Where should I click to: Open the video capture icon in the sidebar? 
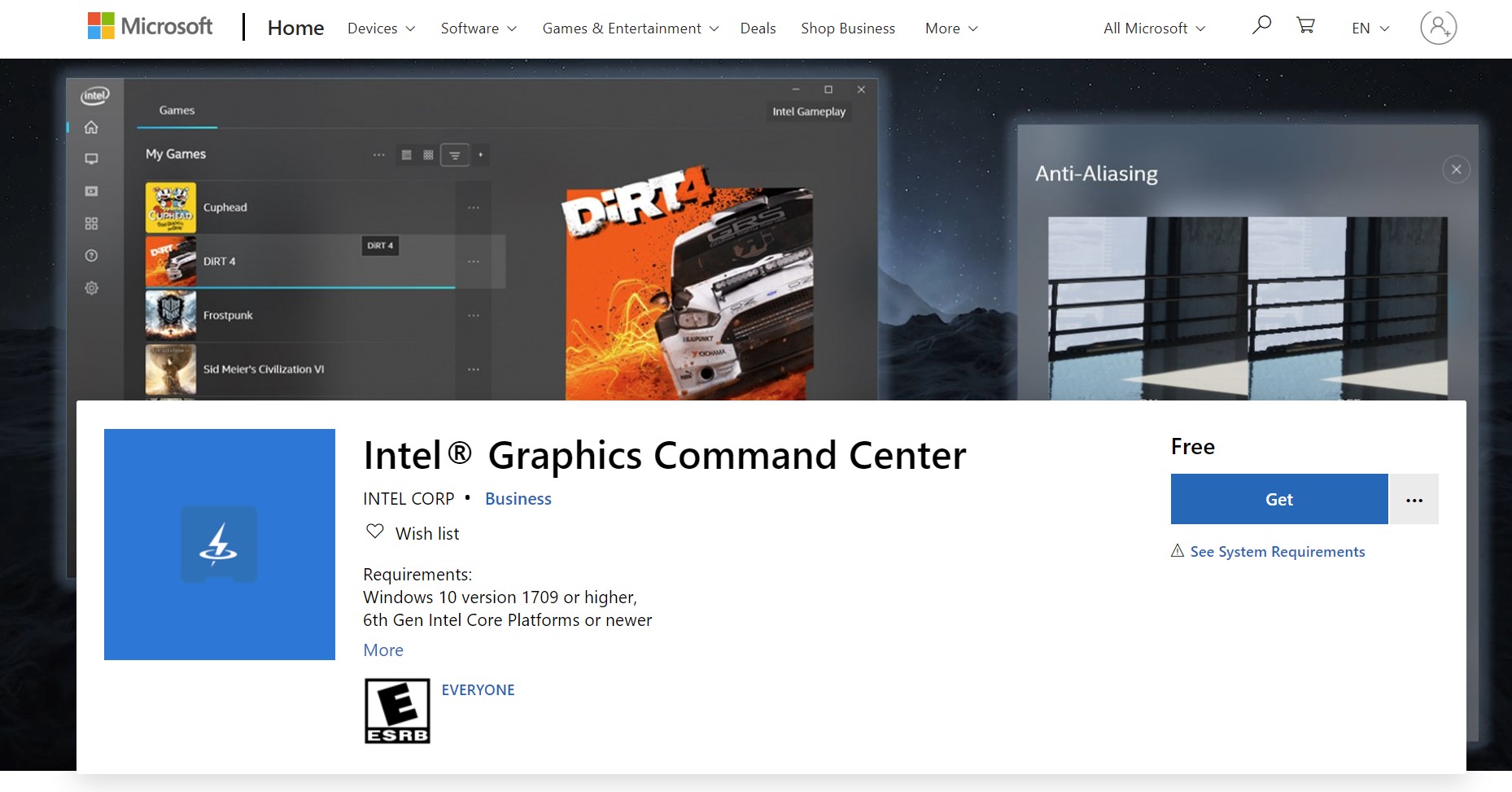pyautogui.click(x=91, y=191)
